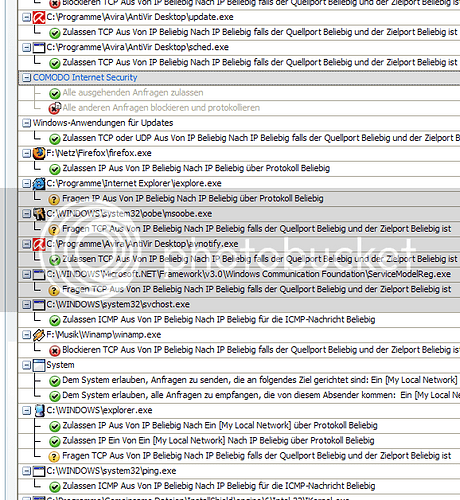This screenshot has height=500, width=460.
Task: Select the Winamp icon beside winamp.exe
Action: (39, 335)
